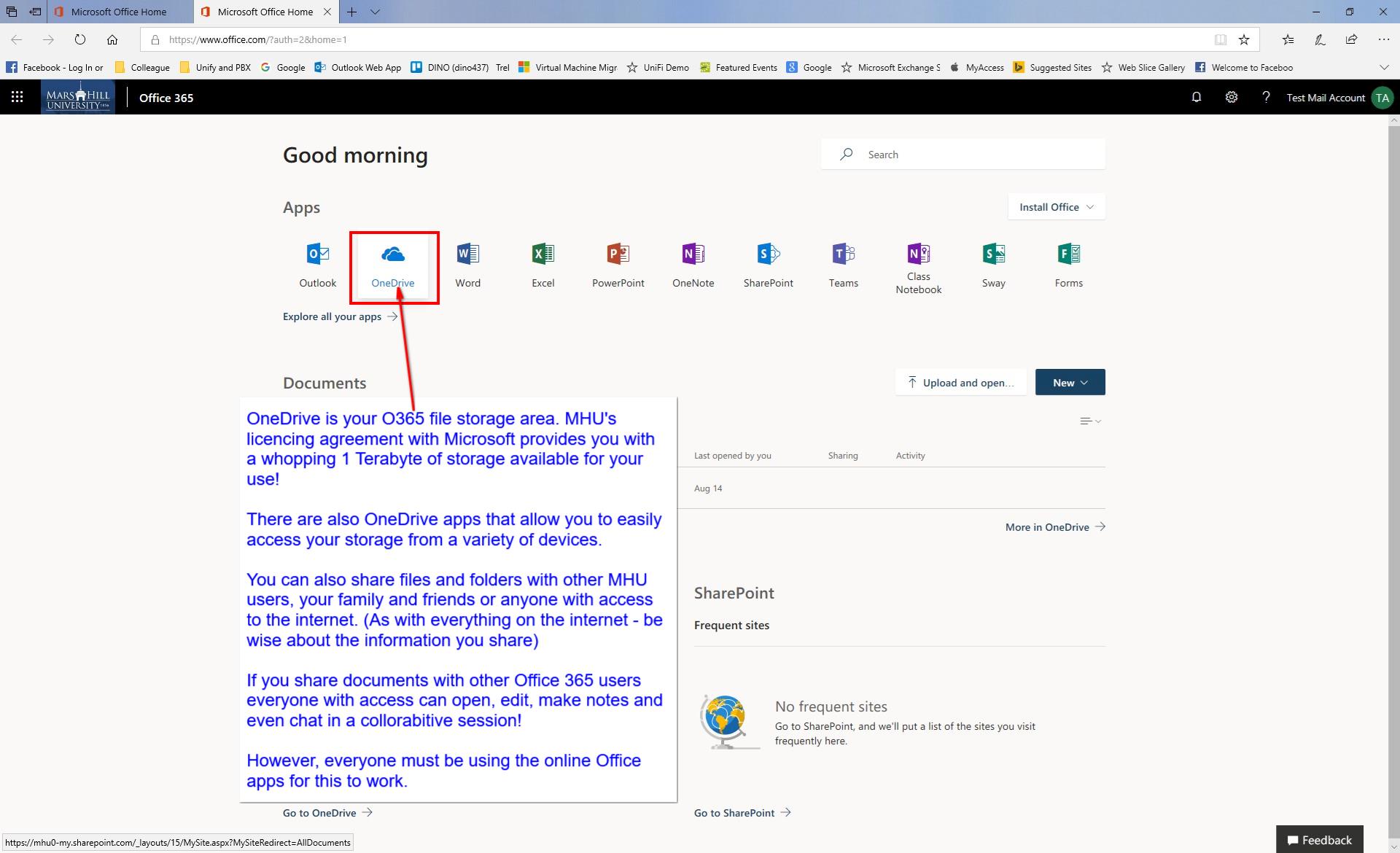The height and width of the screenshot is (853, 1400).
Task: Click Upload and open button
Action: point(960,381)
